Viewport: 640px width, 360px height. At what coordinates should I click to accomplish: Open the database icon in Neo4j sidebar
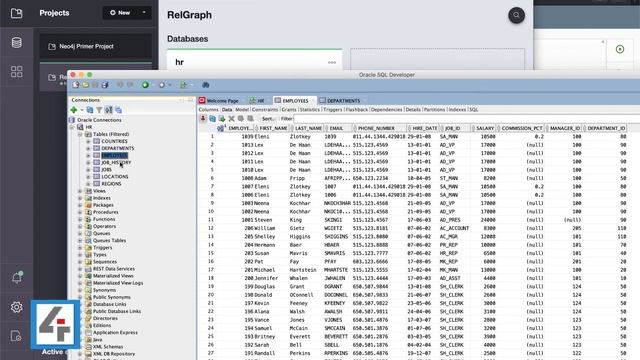point(16,42)
